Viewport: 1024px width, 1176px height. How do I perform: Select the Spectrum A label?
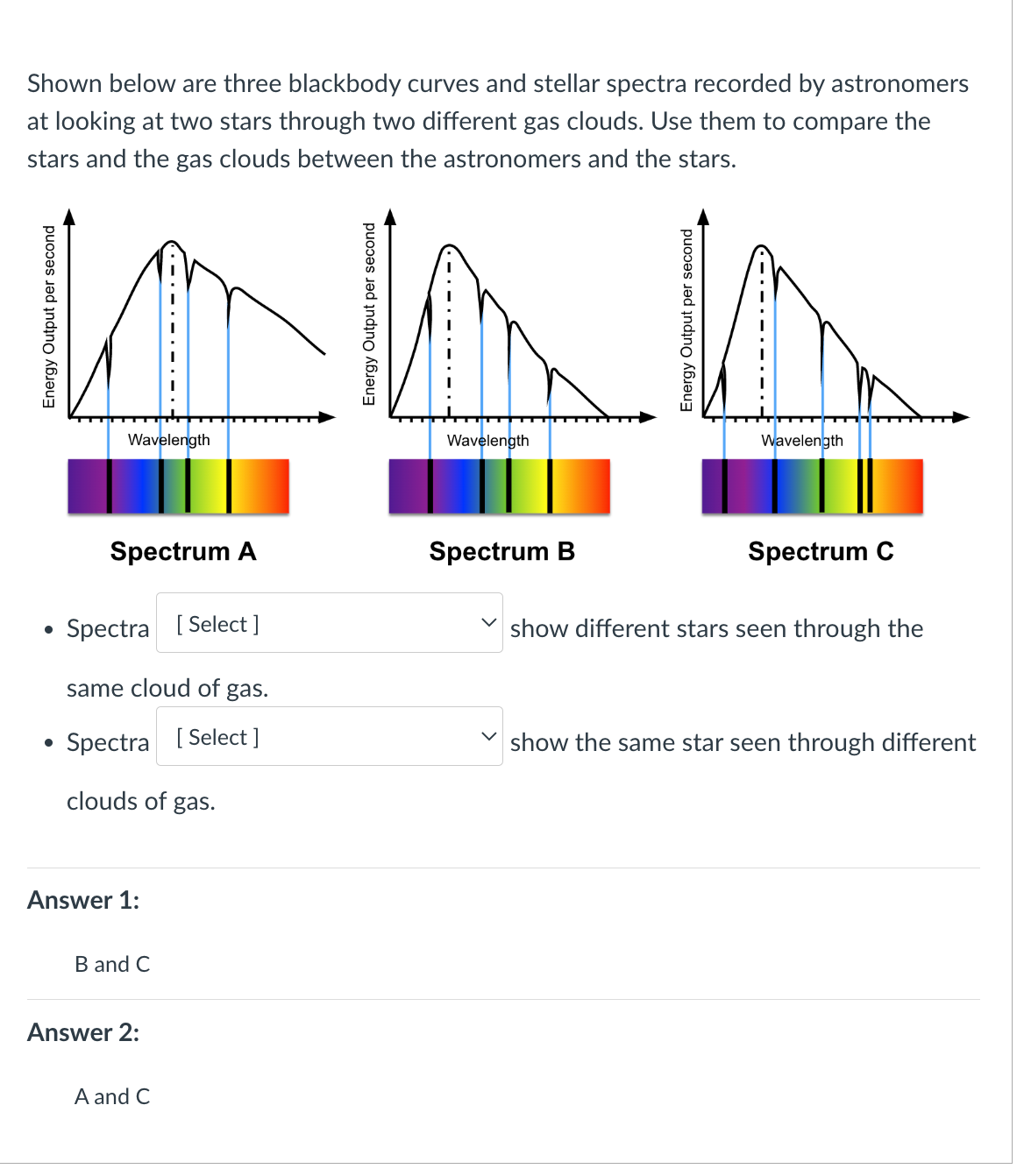(x=182, y=551)
